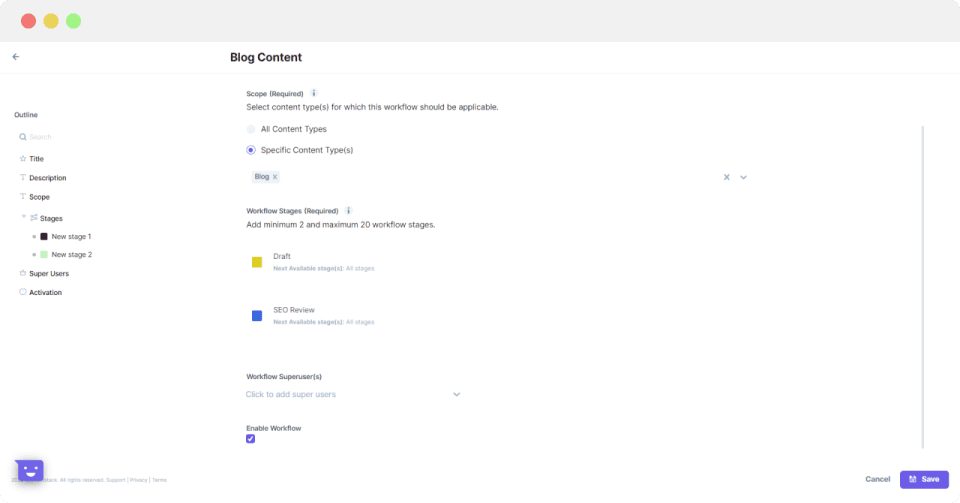Image resolution: width=960 pixels, height=503 pixels.
Task: Clear all selected content types
Action: click(x=727, y=177)
